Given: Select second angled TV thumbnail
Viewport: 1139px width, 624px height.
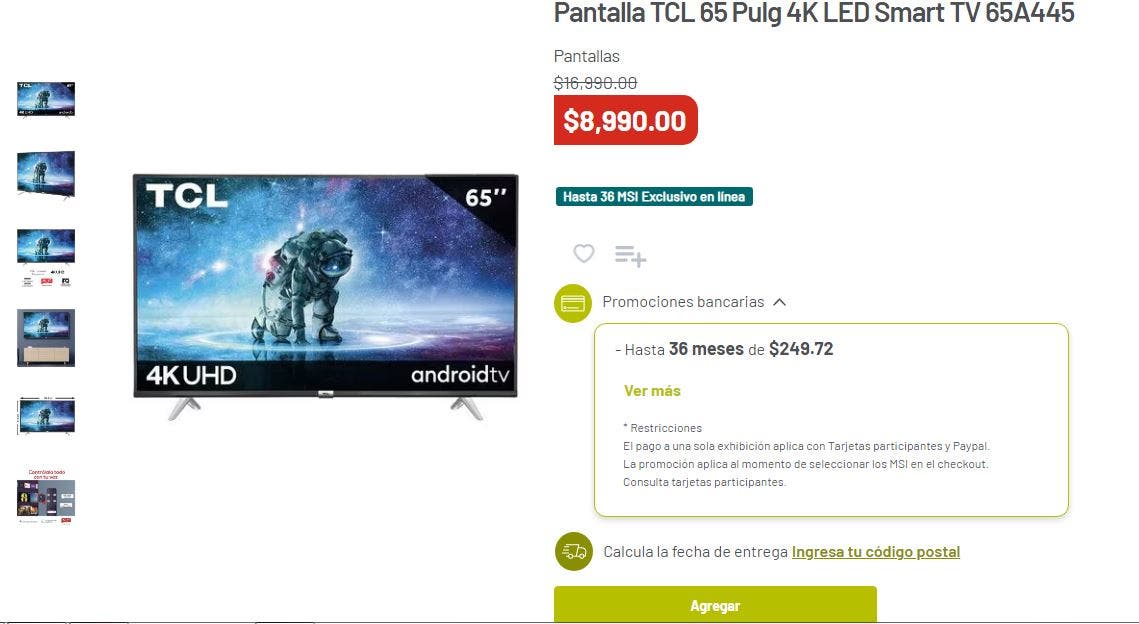Looking at the screenshot, I should click(46, 174).
